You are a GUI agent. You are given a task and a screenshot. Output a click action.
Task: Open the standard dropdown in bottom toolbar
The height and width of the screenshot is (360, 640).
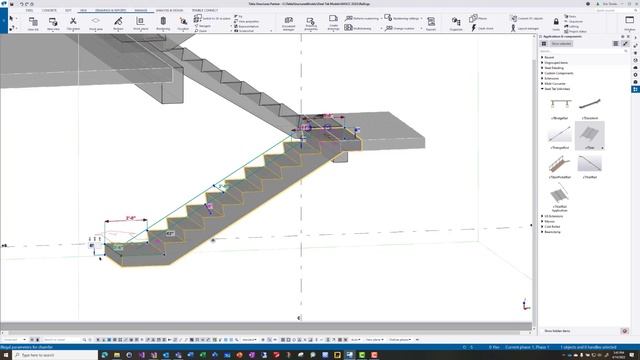pyautogui.click(x=249, y=340)
